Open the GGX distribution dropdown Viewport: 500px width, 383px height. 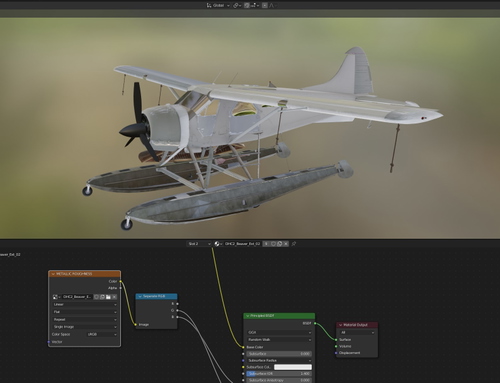(x=279, y=332)
